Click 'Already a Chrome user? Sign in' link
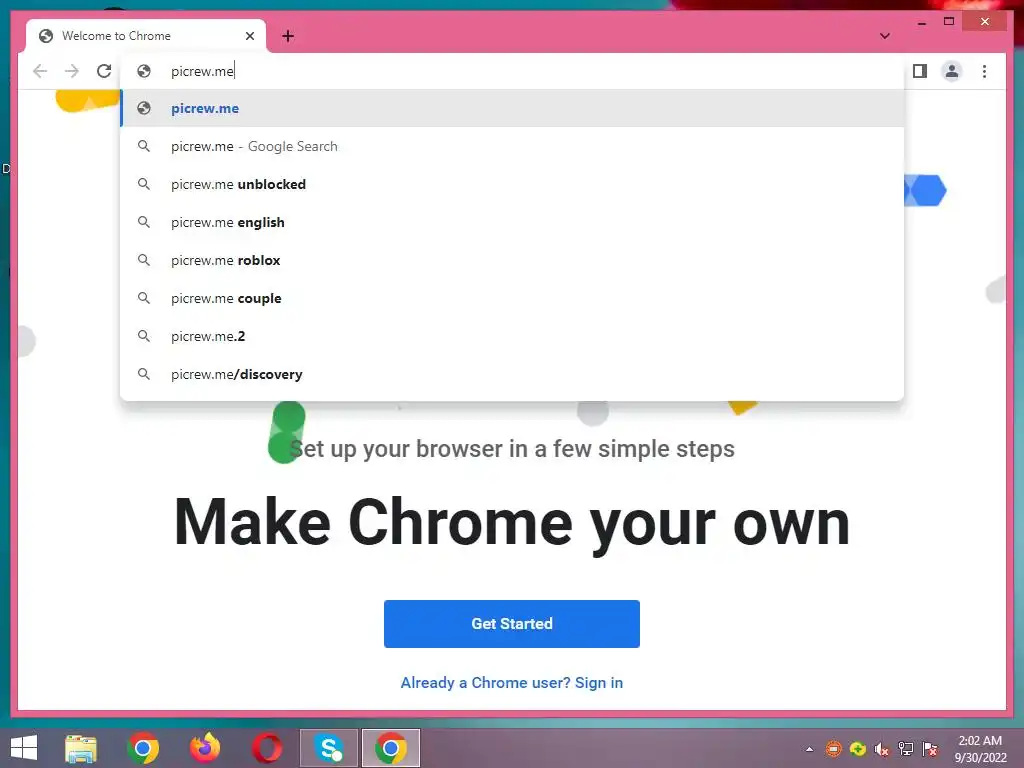 512,682
